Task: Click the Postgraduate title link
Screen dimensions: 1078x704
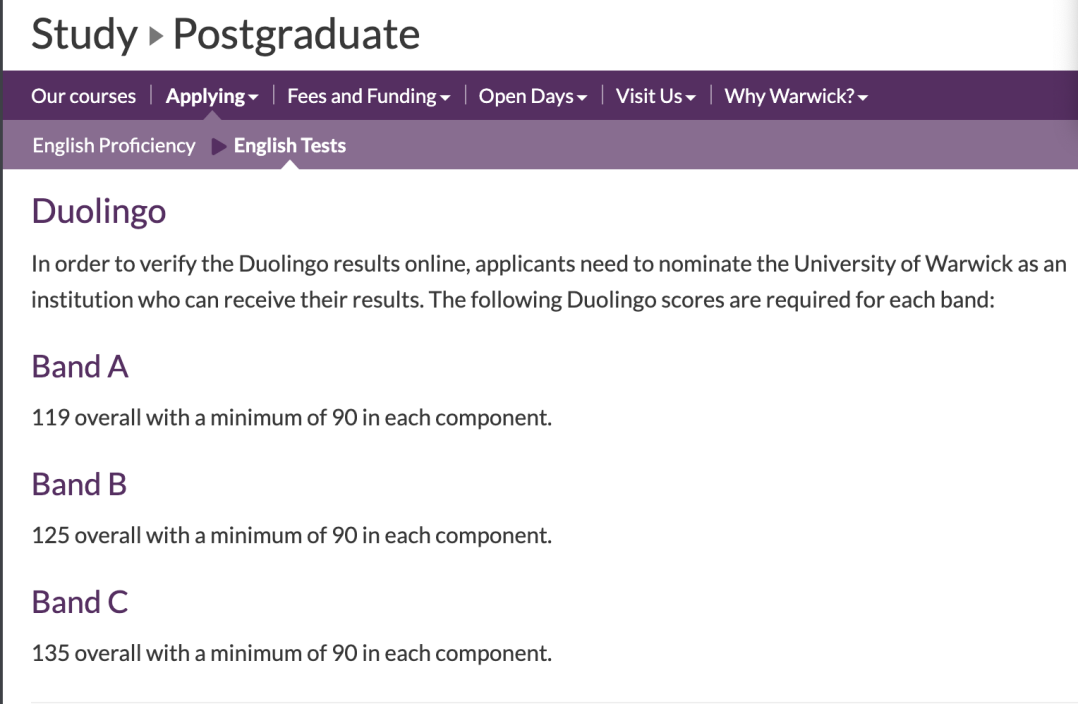Action: click(x=296, y=34)
